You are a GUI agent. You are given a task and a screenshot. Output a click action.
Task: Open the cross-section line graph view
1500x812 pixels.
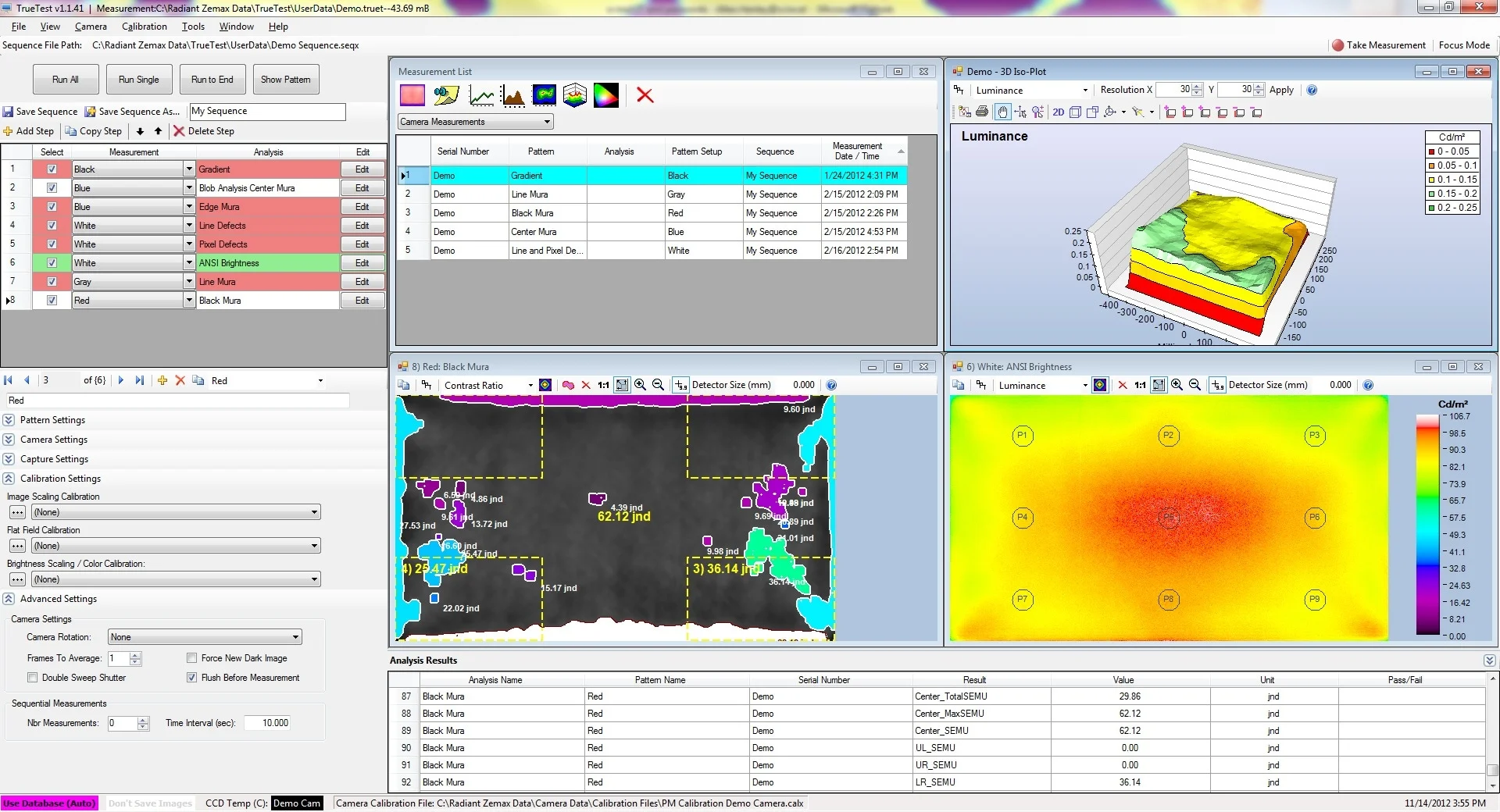click(x=482, y=95)
